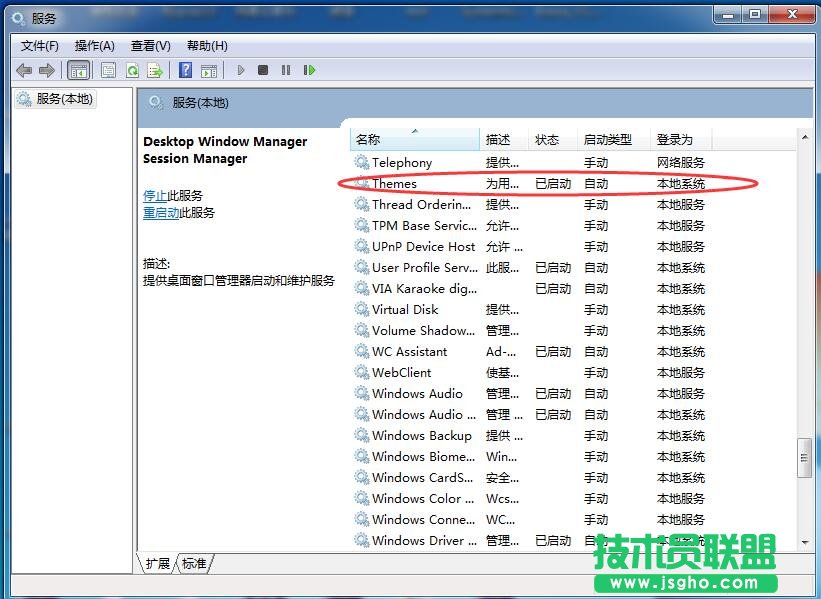Open the 查看(V) menu
This screenshot has width=821, height=599.
pyautogui.click(x=151, y=45)
